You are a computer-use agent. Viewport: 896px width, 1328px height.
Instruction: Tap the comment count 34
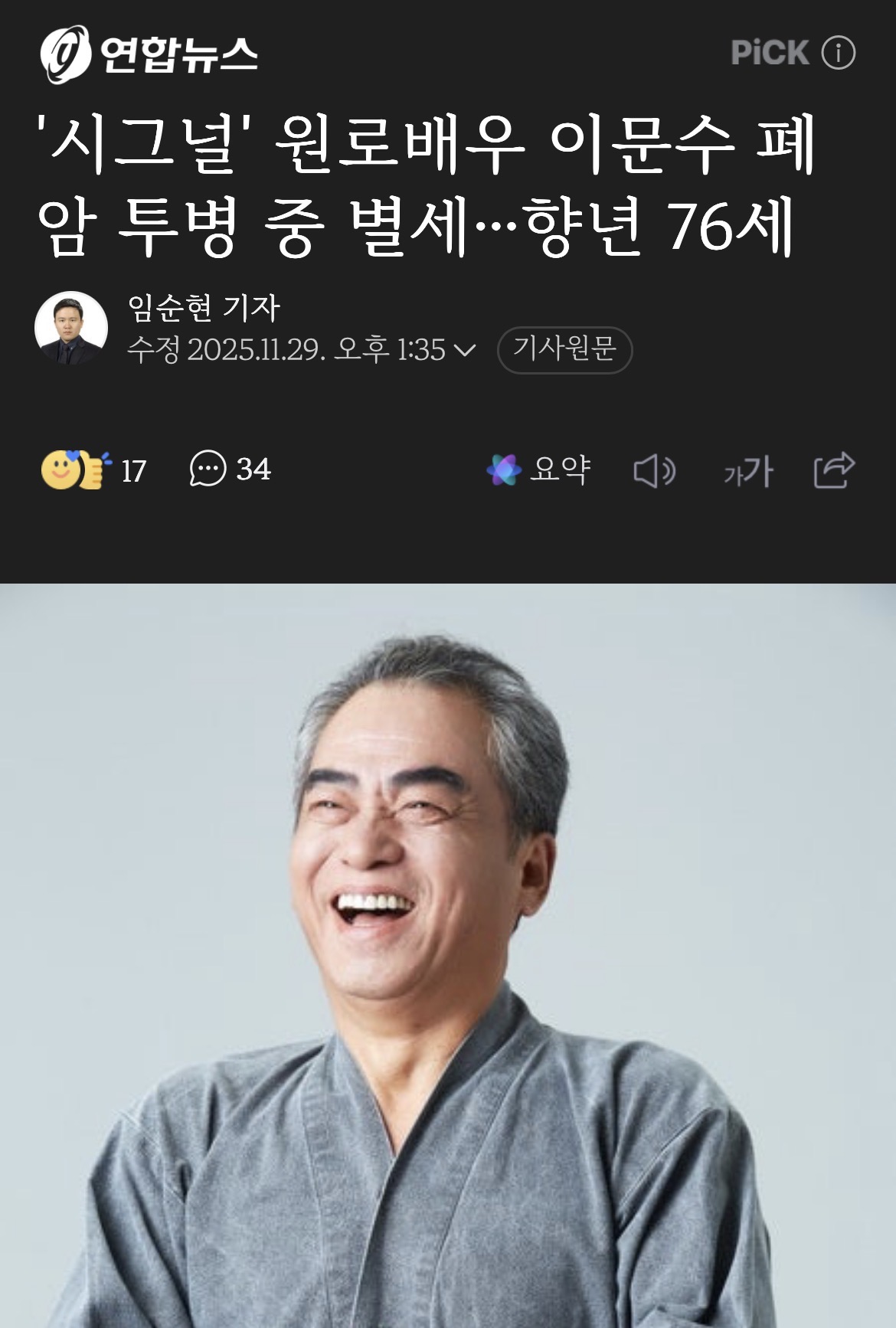[x=253, y=469]
